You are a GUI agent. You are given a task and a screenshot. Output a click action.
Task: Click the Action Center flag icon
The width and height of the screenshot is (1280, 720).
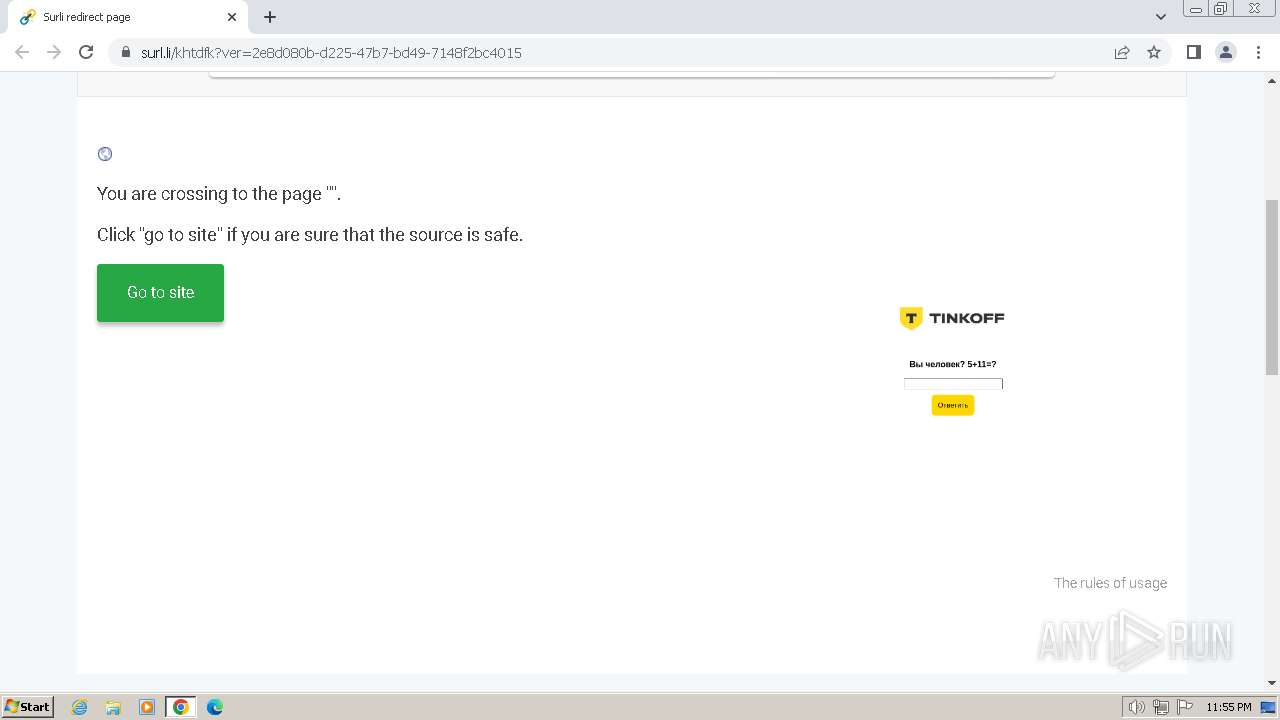point(1184,707)
